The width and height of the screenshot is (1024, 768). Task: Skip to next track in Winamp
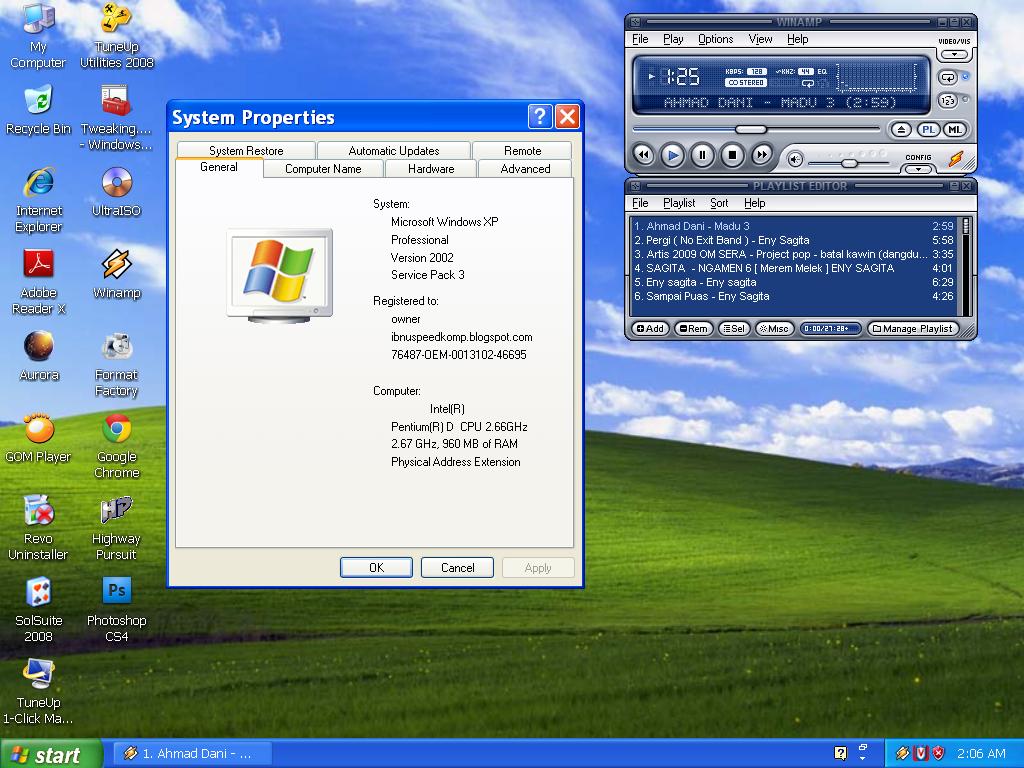pyautogui.click(x=761, y=155)
